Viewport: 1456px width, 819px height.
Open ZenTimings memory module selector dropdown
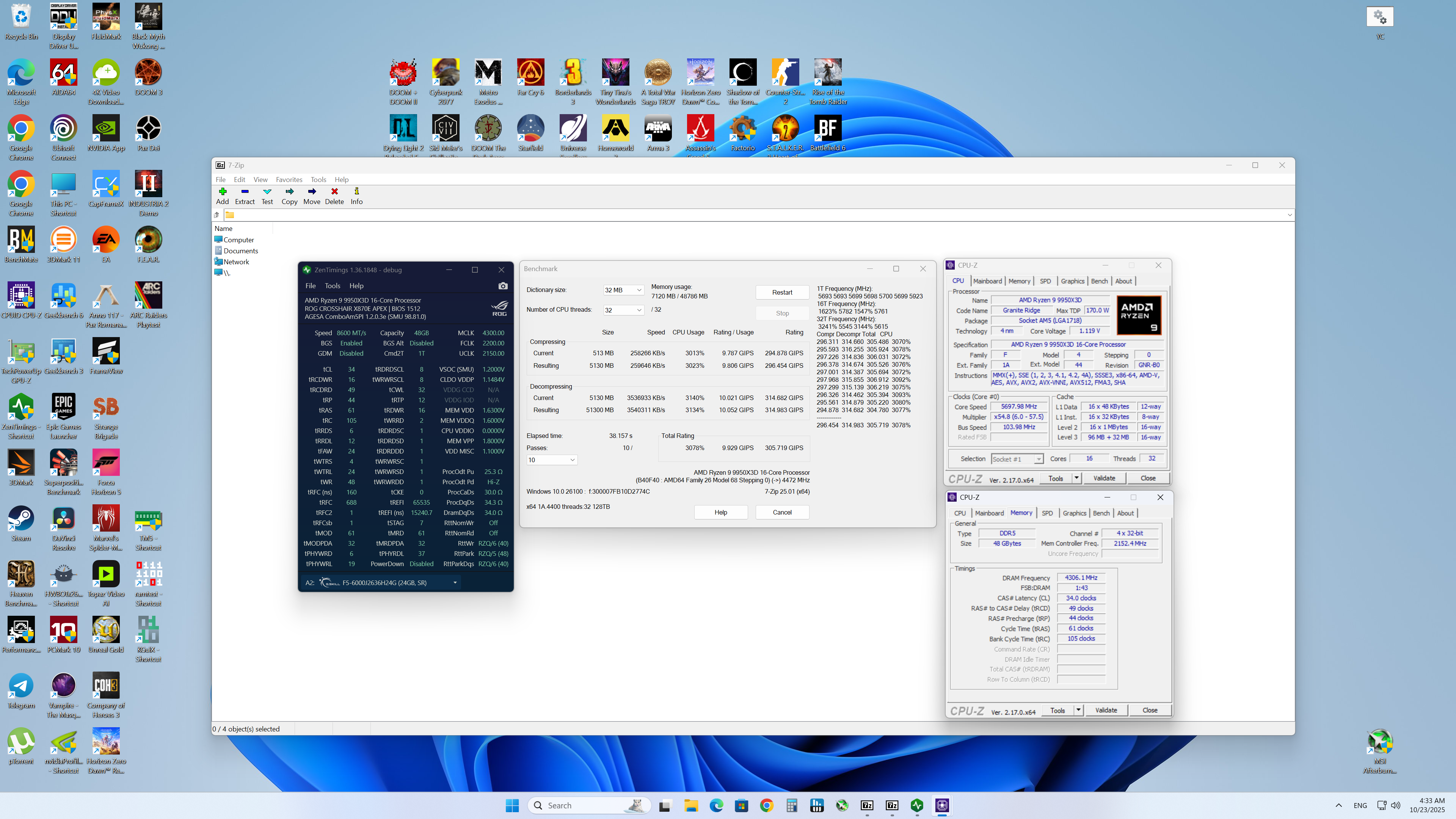coord(455,583)
